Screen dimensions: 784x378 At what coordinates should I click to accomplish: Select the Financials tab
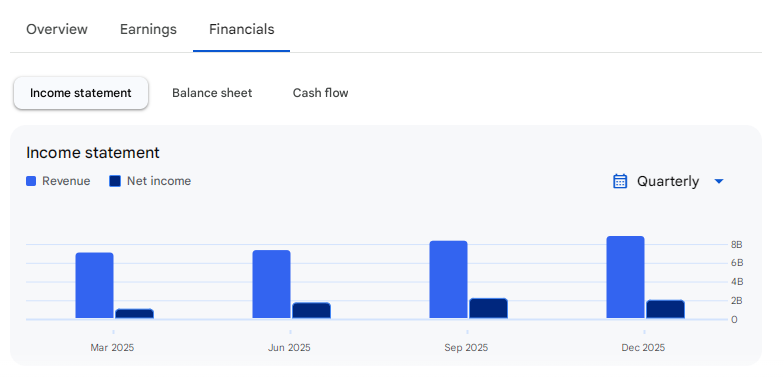242,30
